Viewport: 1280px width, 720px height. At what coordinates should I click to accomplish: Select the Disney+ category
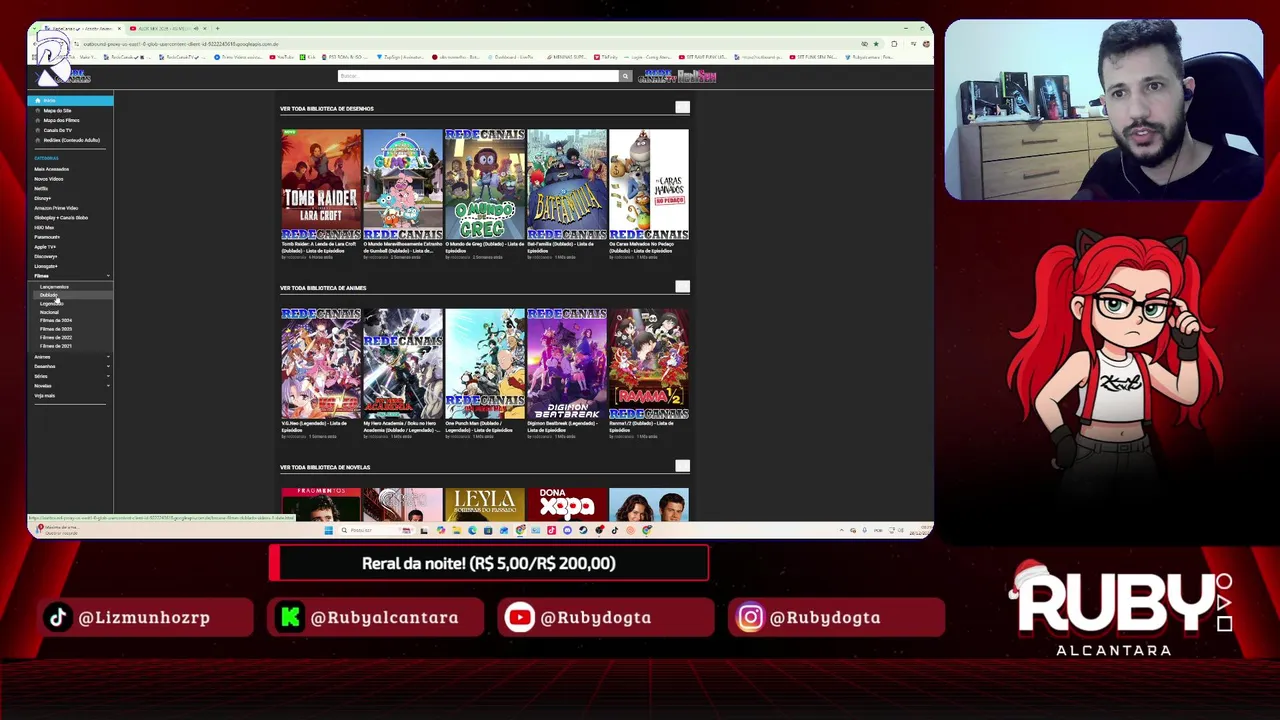(x=42, y=198)
